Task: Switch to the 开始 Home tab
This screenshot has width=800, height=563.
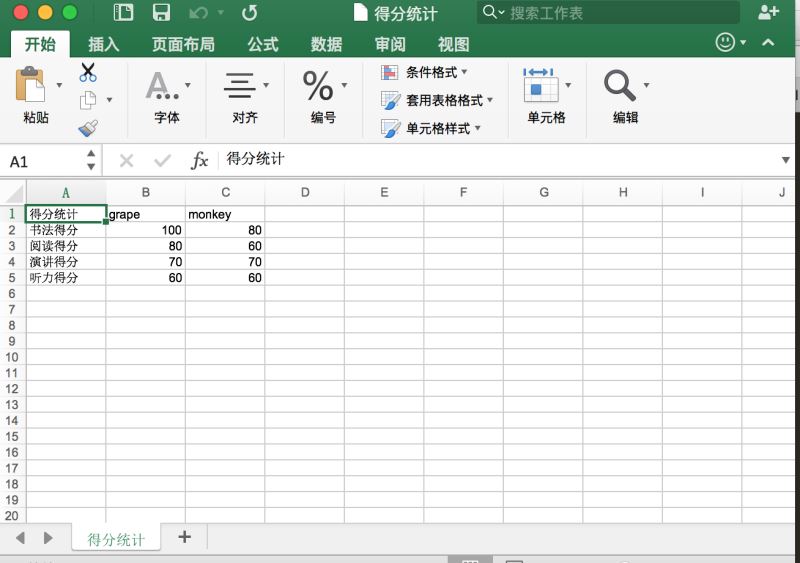Action: (x=40, y=44)
